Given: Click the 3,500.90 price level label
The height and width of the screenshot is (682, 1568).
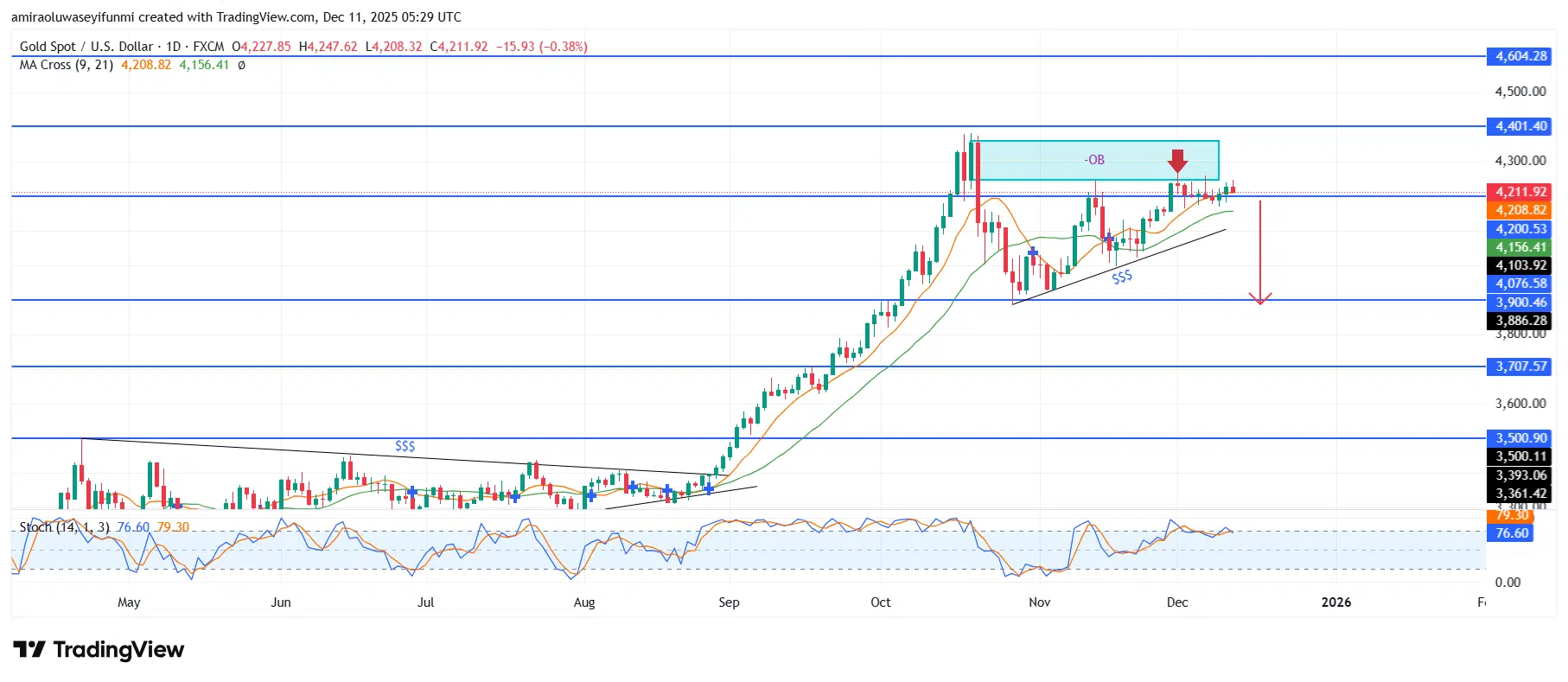Looking at the screenshot, I should click(x=1520, y=438).
